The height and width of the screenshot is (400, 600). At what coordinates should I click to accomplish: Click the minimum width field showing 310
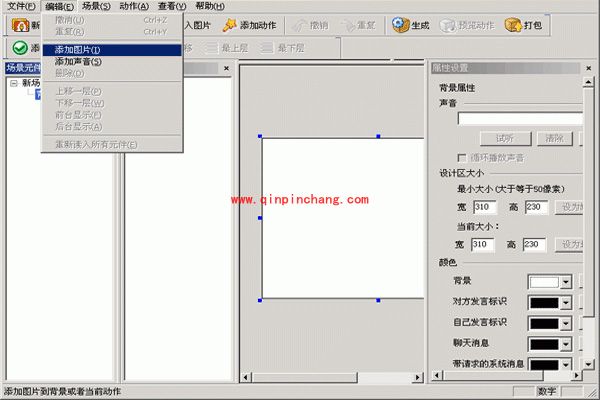click(485, 207)
